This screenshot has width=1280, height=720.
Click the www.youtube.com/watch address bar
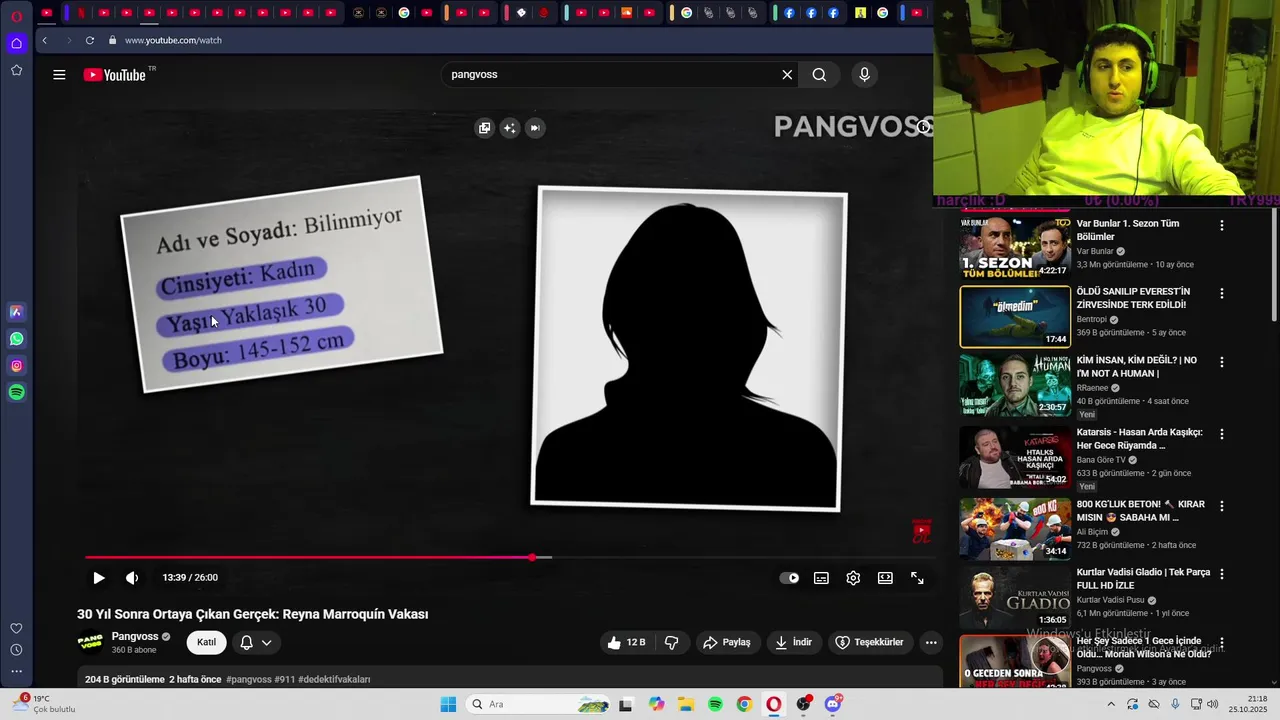tap(173, 40)
